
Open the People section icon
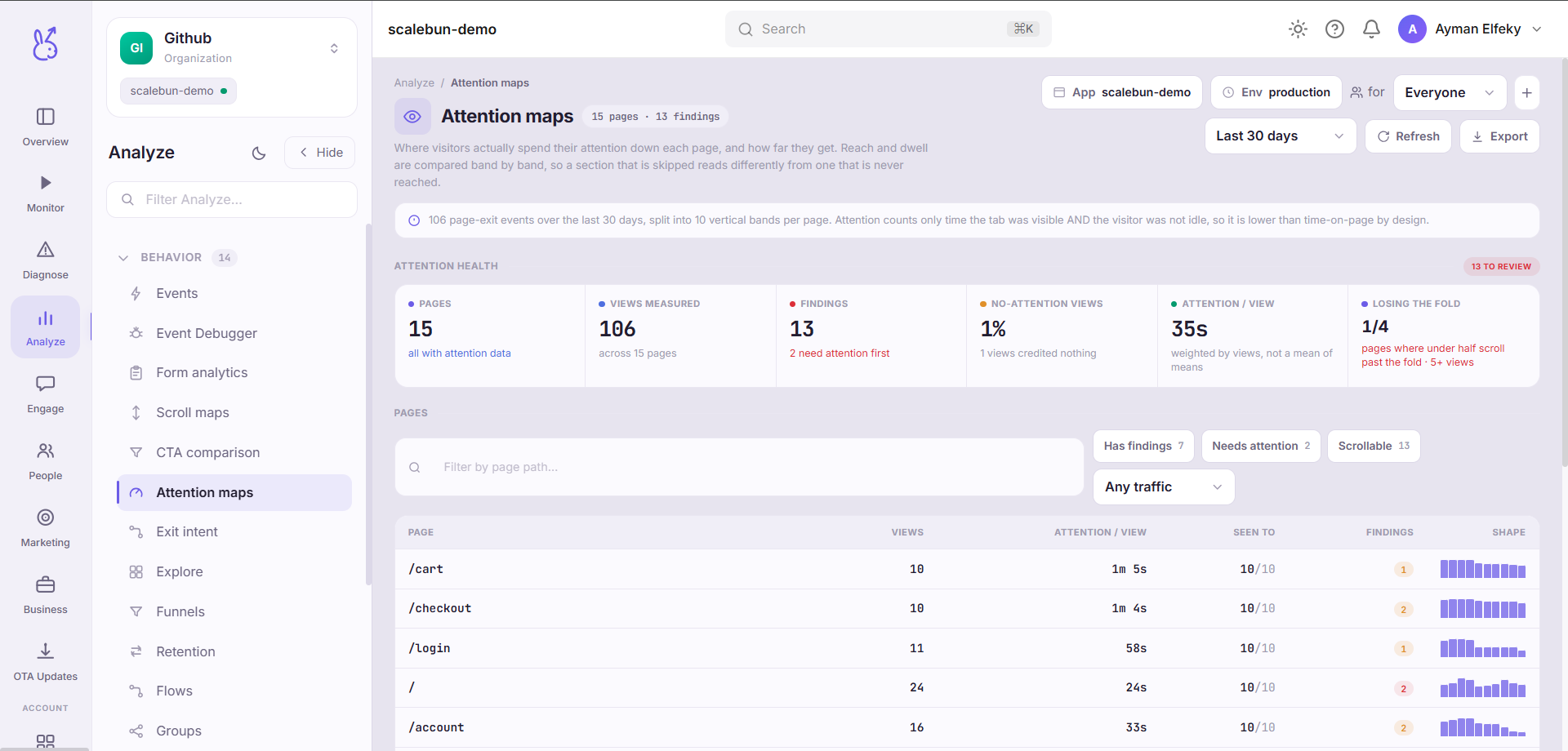click(x=46, y=451)
